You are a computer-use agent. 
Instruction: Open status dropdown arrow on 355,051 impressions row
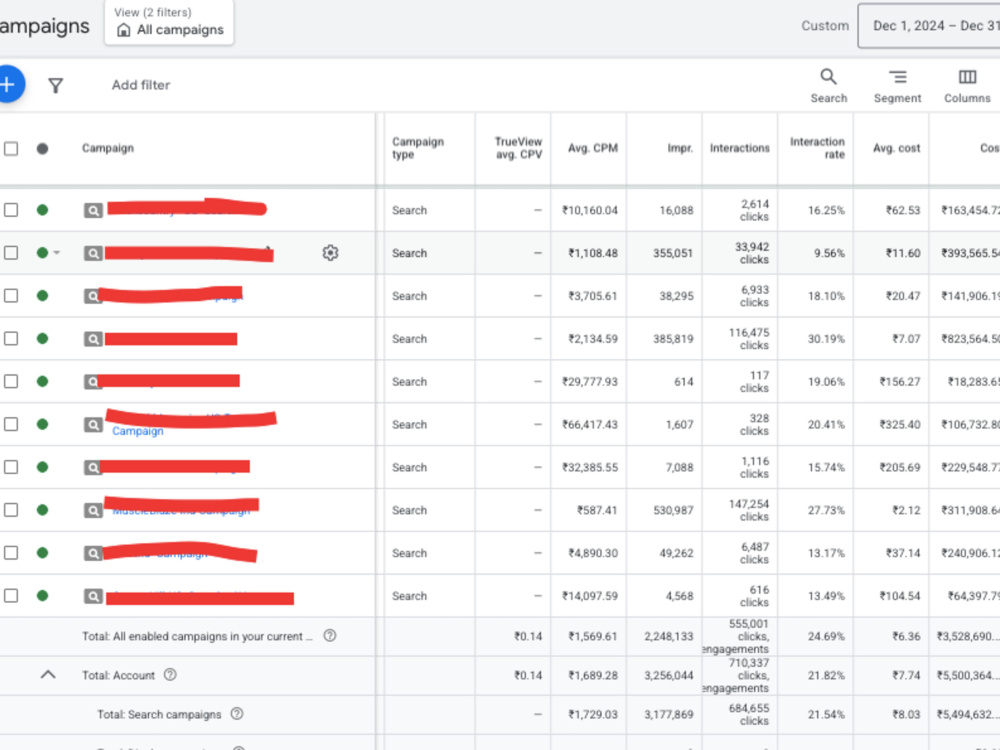57,253
